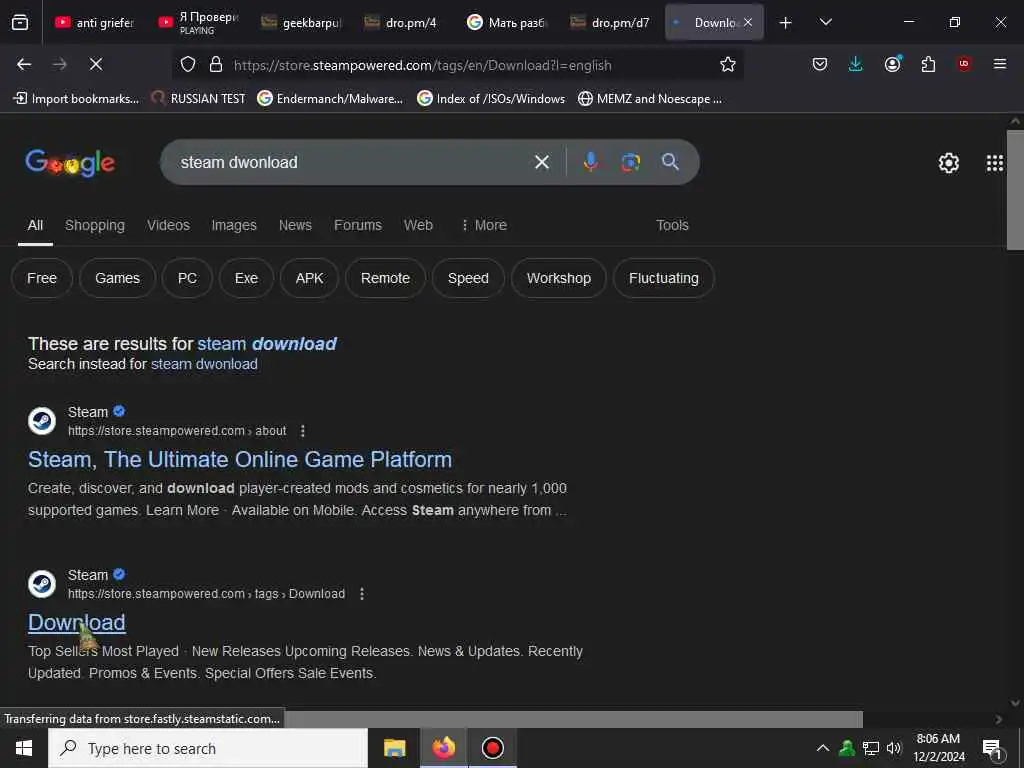The image size is (1024, 768).
Task: Apply the Free filter chip
Action: (42, 278)
